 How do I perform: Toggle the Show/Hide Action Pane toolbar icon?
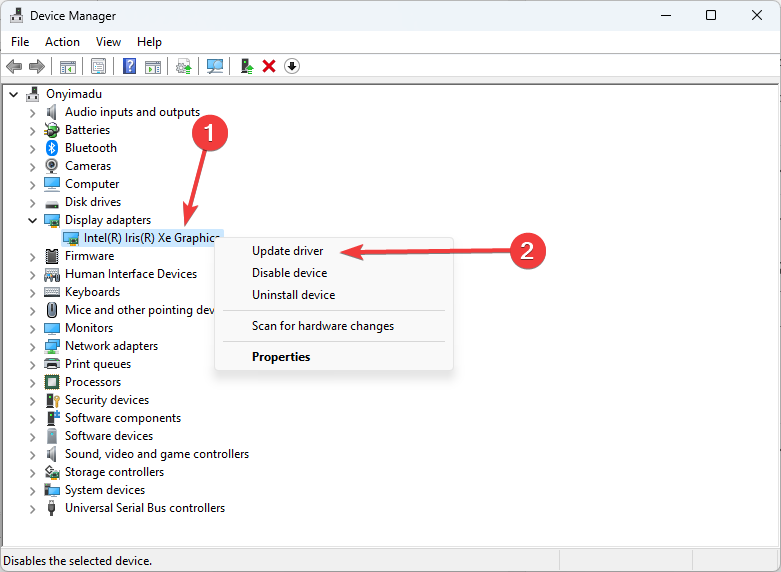153,66
